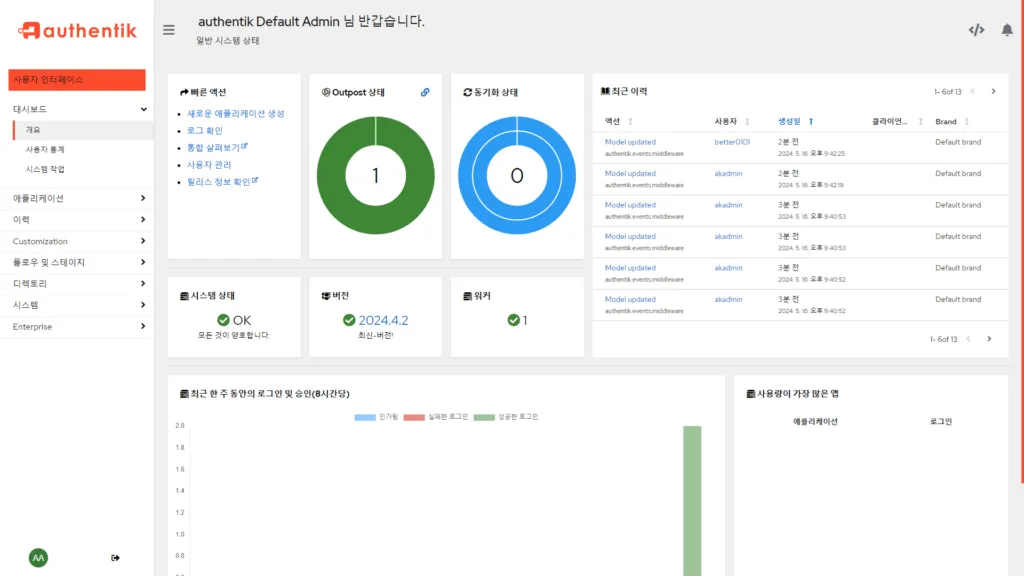This screenshot has width=1024, height=576.
Task: Toggle the sidebar with the hamburger icon
Action: [x=169, y=30]
